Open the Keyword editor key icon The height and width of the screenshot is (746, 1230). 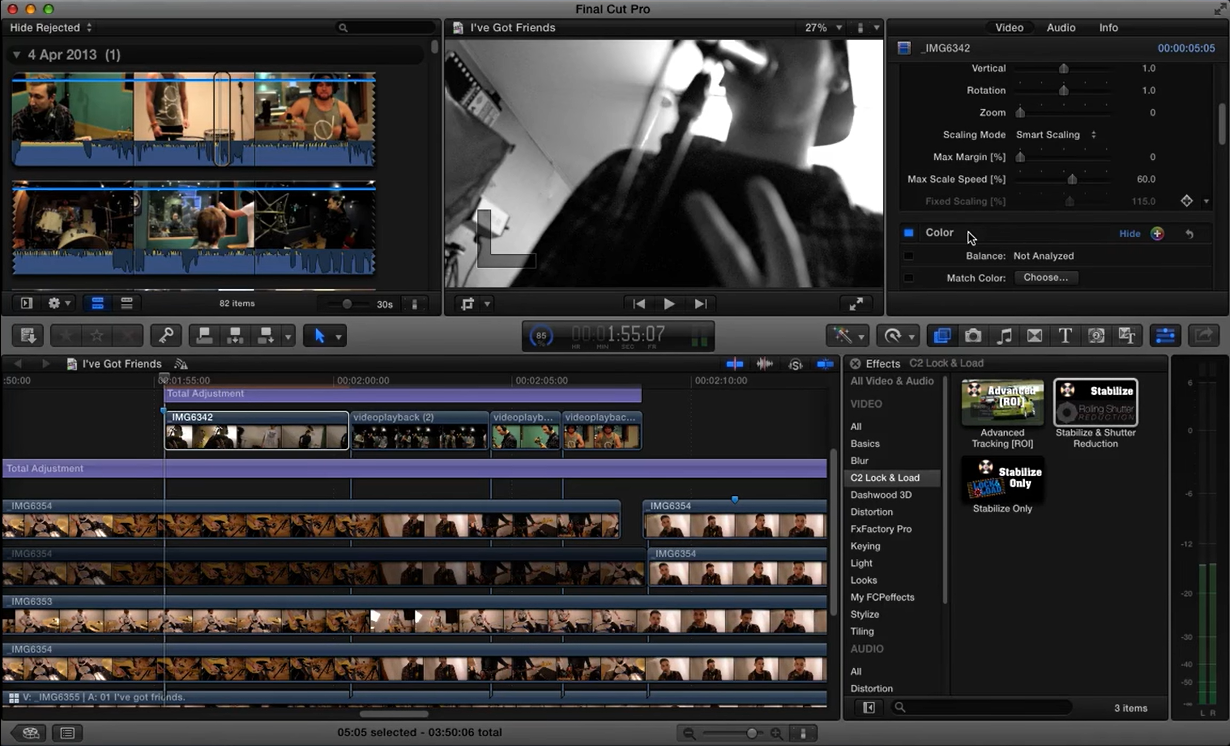click(x=165, y=336)
